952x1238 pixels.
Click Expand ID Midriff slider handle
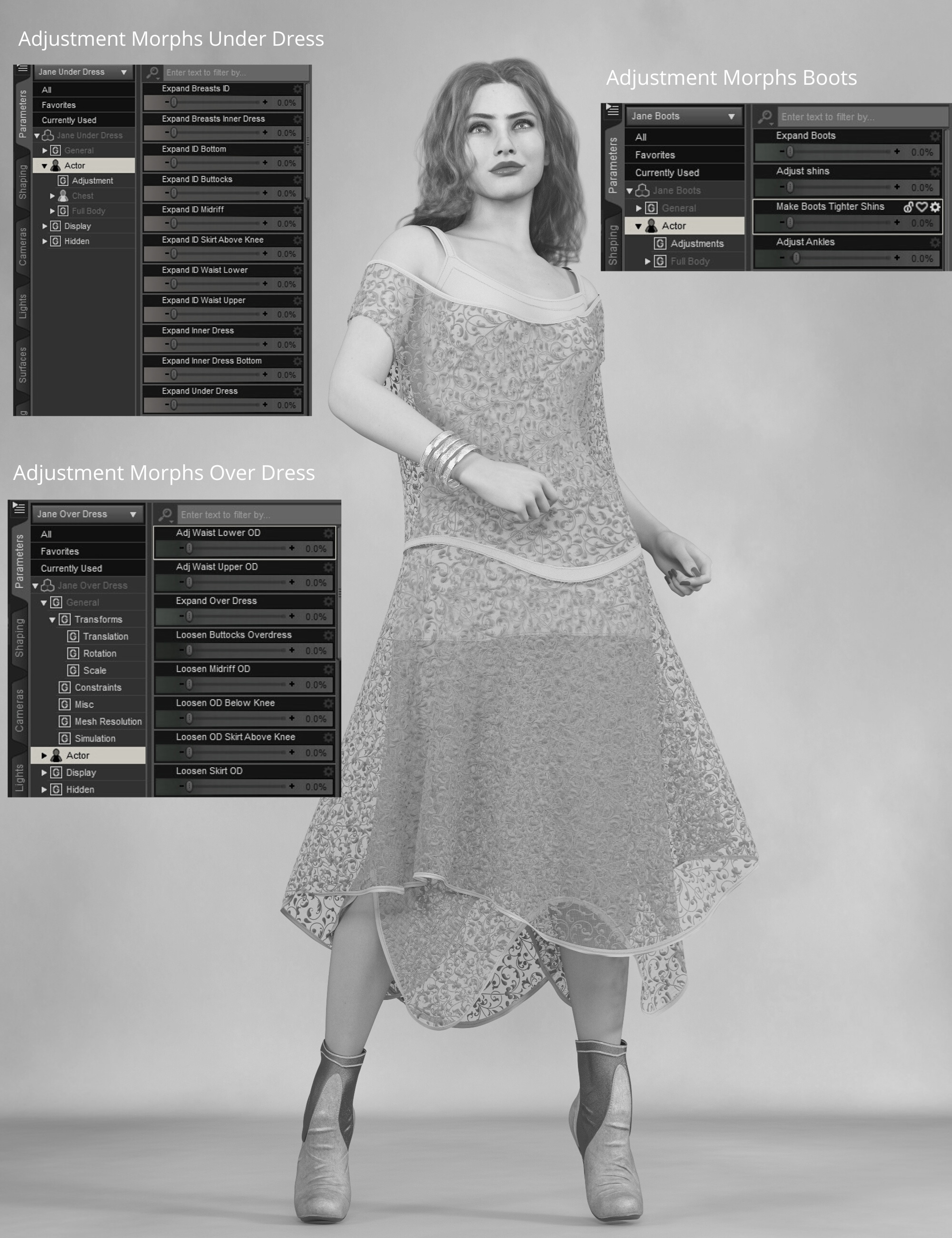174,223
